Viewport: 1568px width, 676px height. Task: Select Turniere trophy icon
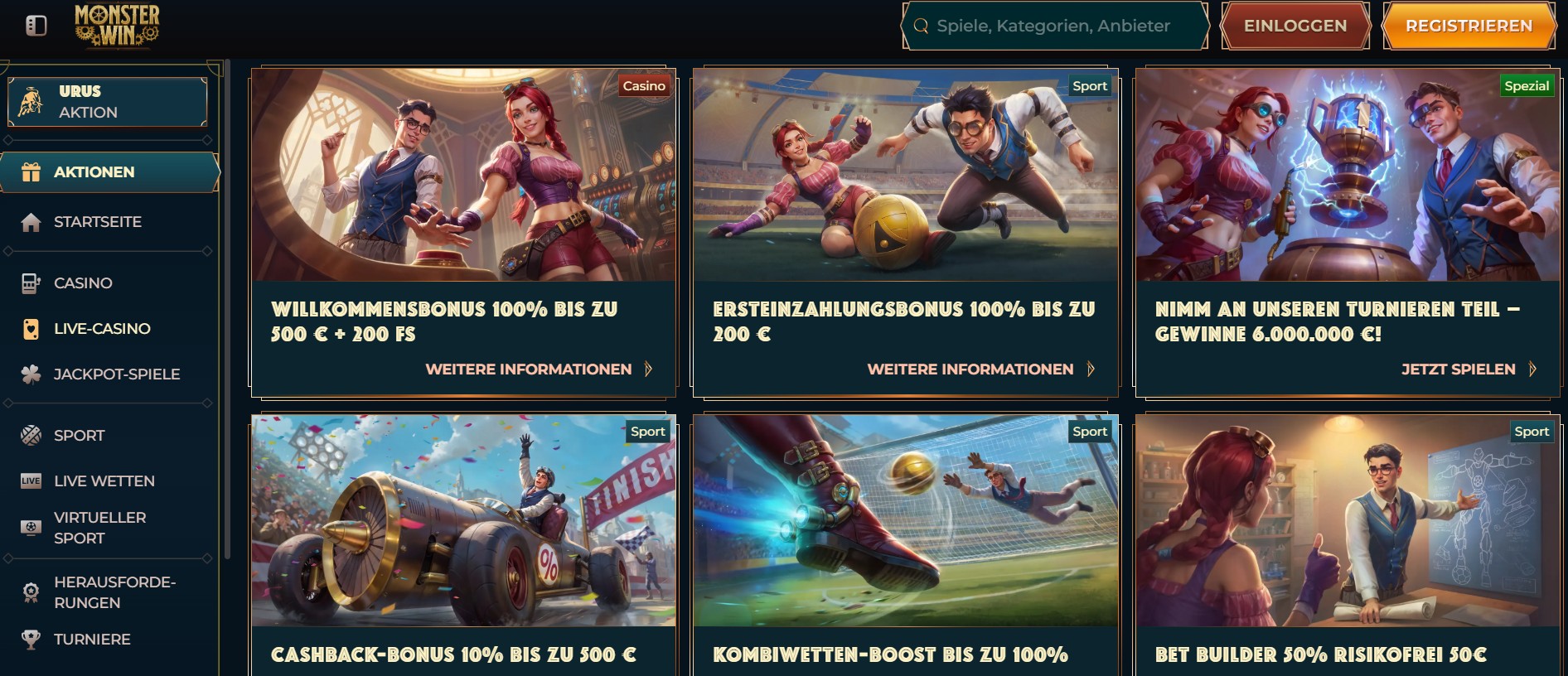pos(31,640)
